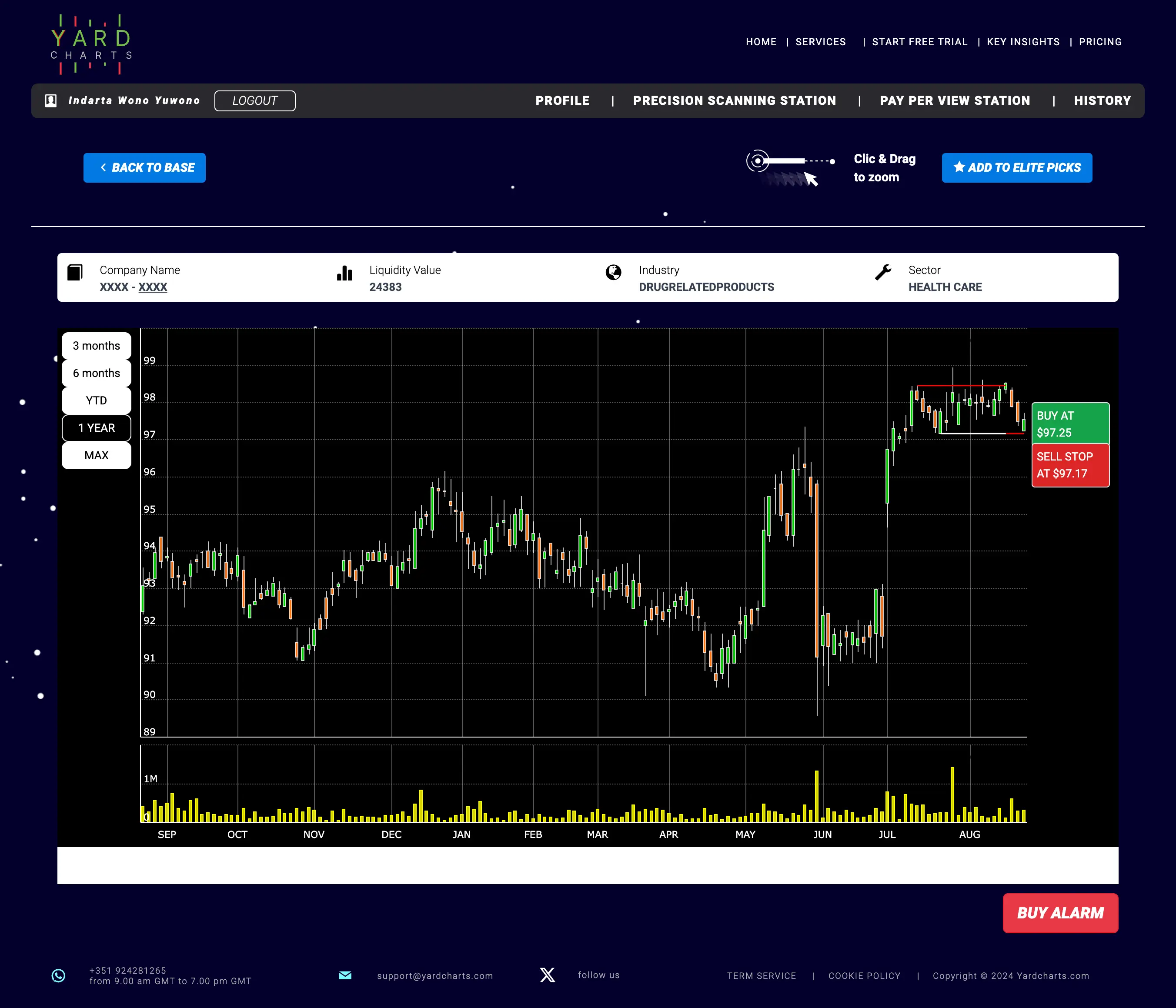The image size is (1176, 1008).
Task: Click the WhatsApp phone icon
Action: click(58, 975)
